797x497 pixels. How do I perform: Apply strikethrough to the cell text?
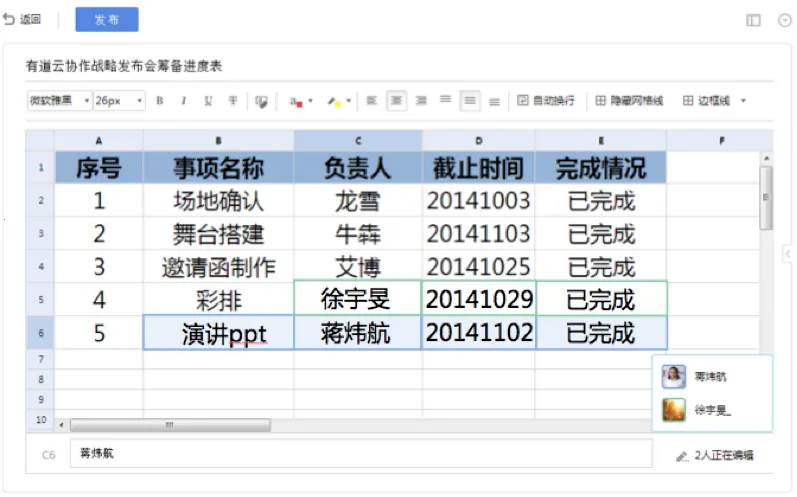(233, 101)
